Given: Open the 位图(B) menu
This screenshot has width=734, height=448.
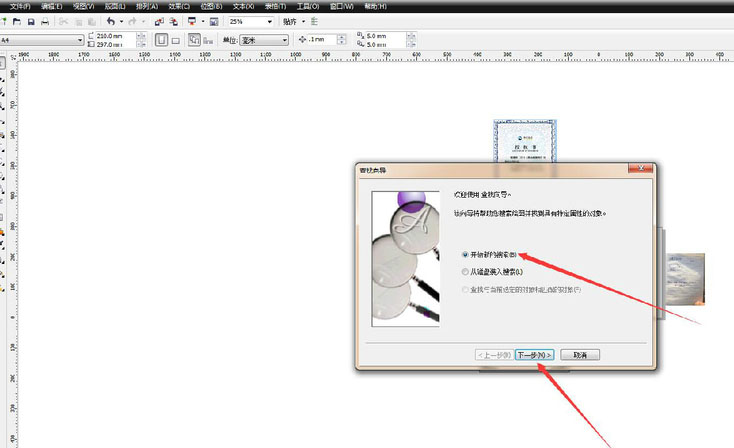Looking at the screenshot, I should coord(211,7).
